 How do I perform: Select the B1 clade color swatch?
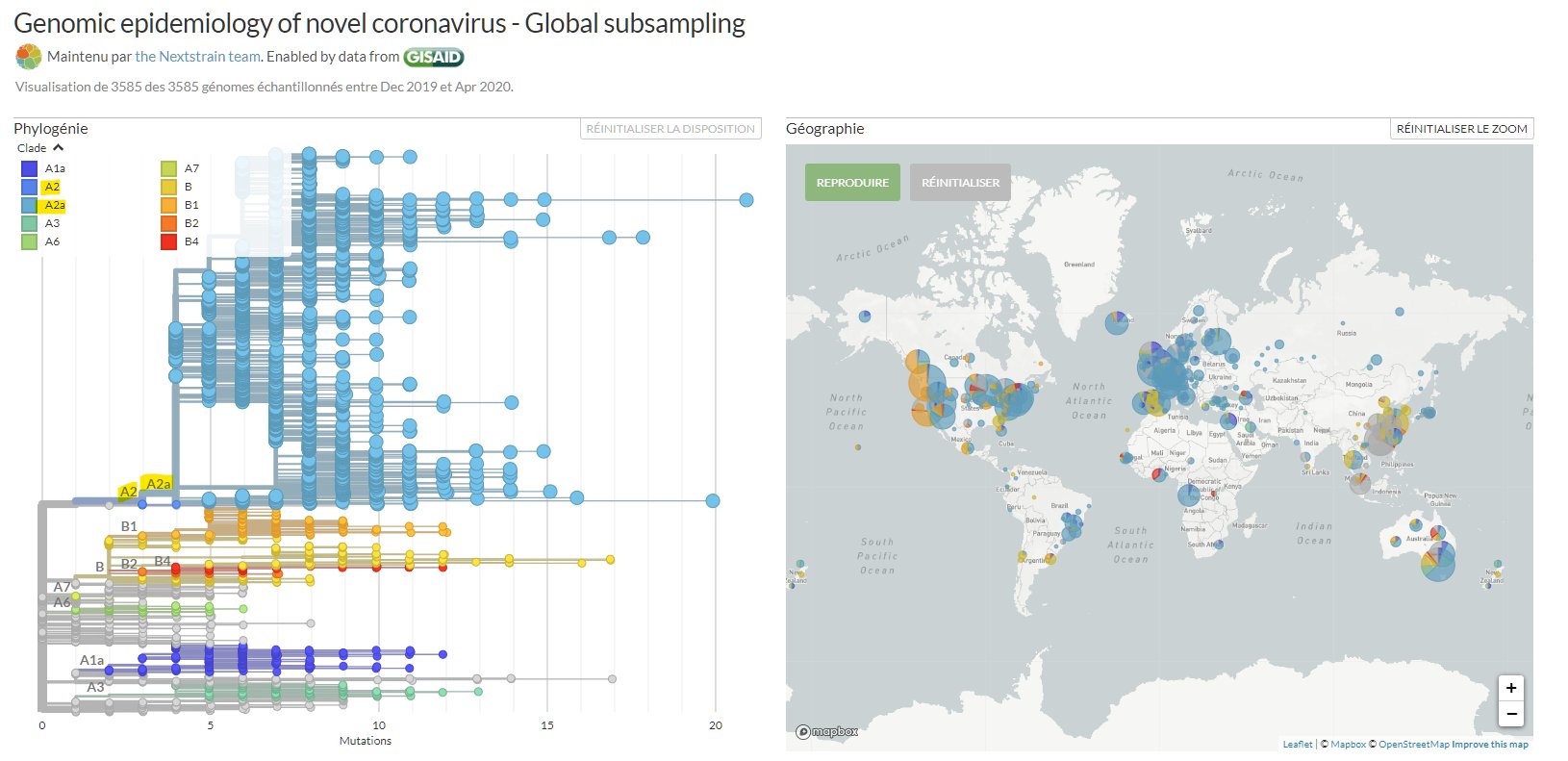coord(169,205)
